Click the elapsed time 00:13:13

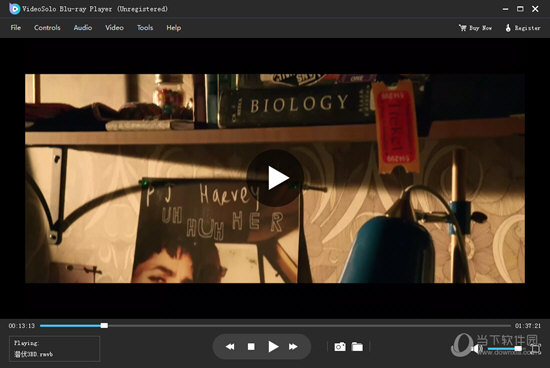coord(22,326)
